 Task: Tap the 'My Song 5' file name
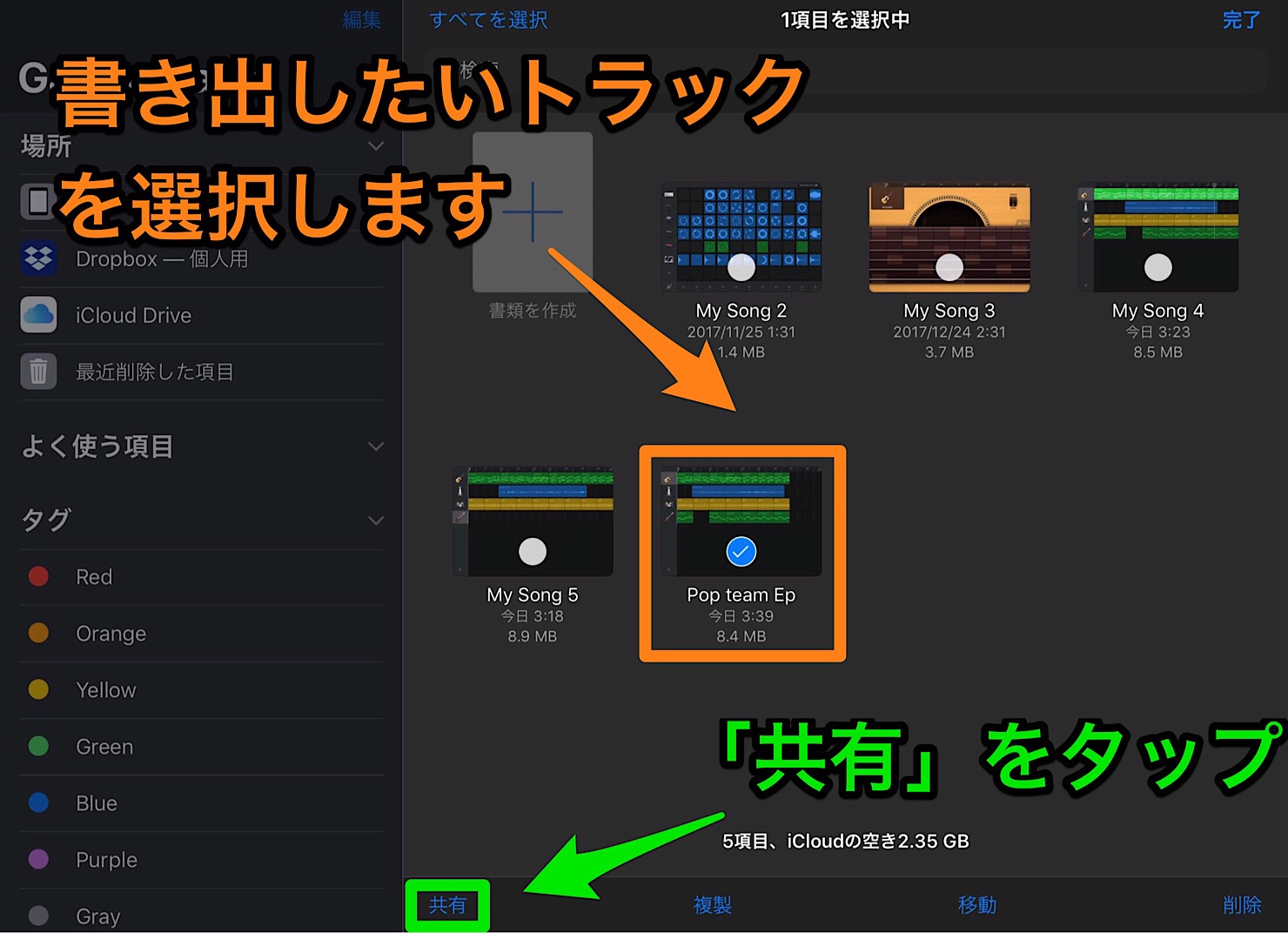tap(533, 595)
